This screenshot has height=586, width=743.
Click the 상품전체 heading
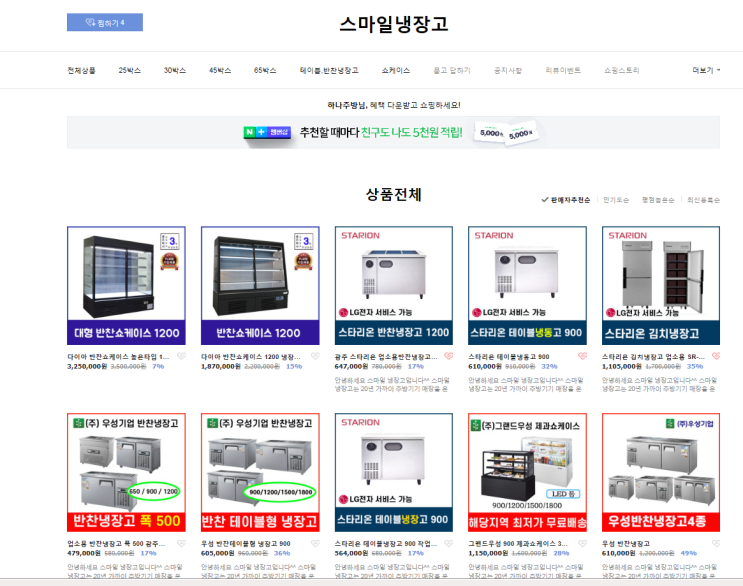(393, 194)
